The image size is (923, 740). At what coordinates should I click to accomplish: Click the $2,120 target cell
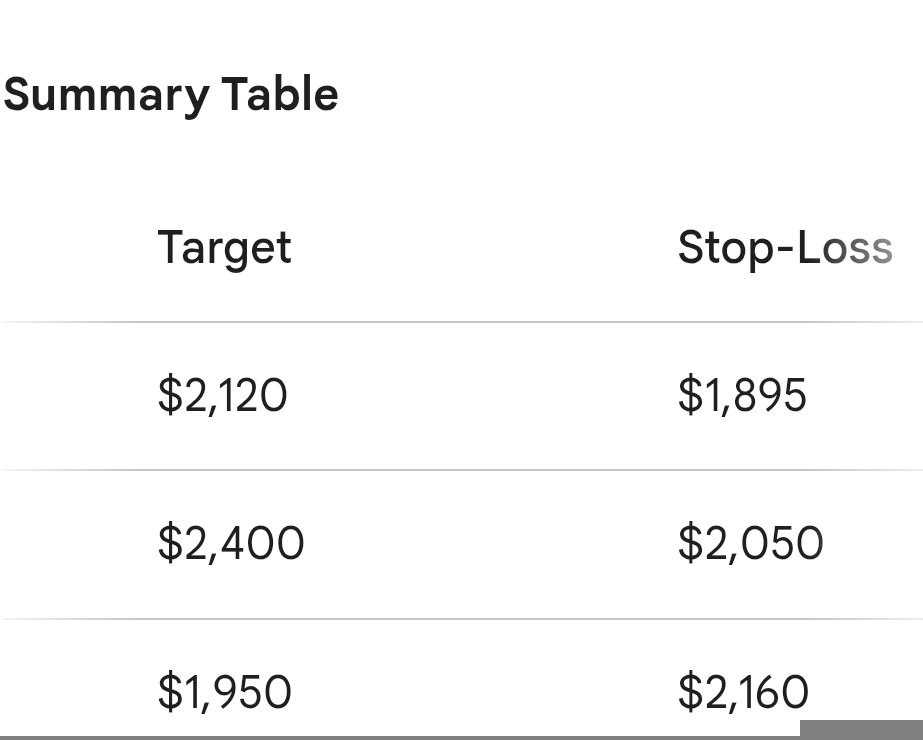(x=222, y=395)
